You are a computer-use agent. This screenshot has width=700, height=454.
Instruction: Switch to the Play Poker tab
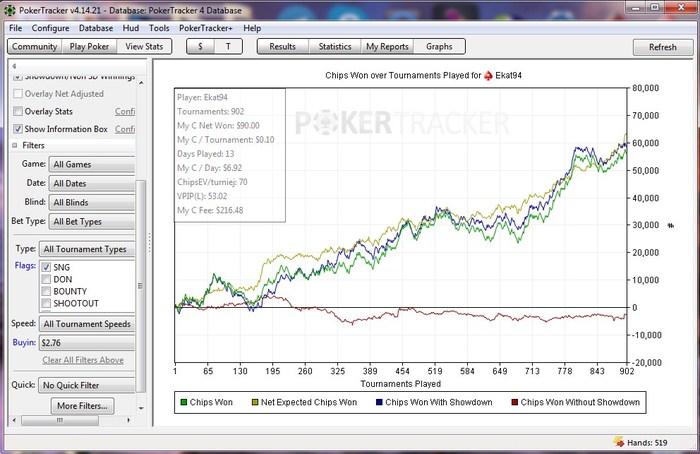[x=89, y=46]
